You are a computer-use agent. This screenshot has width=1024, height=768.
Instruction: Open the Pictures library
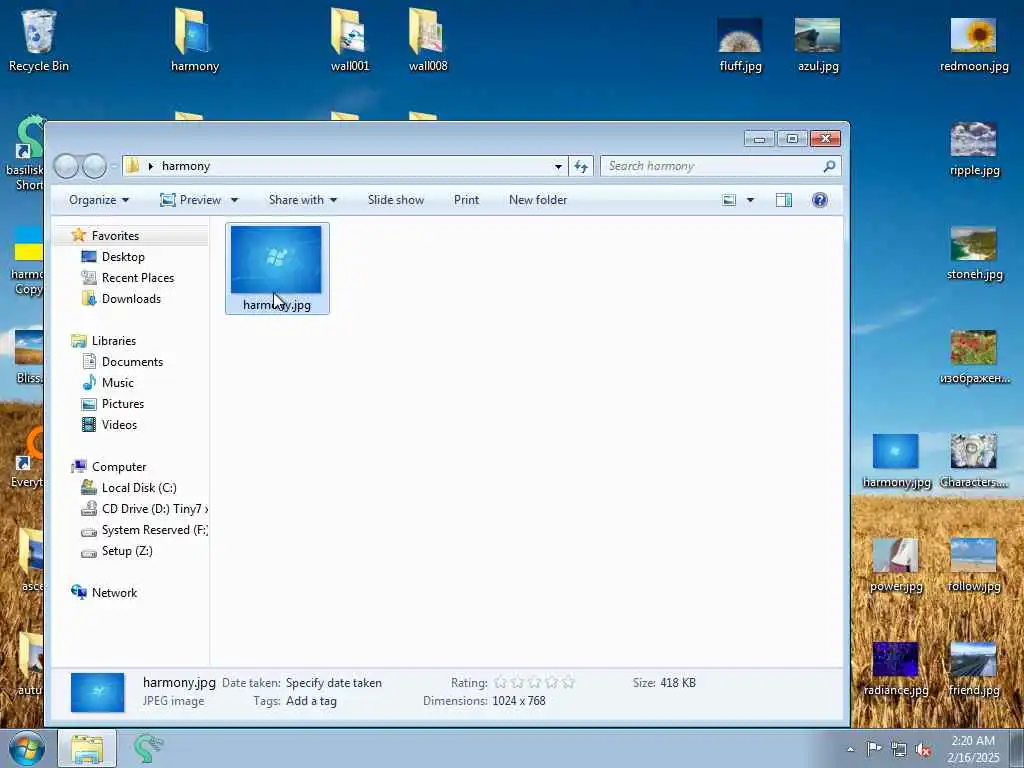tap(123, 404)
